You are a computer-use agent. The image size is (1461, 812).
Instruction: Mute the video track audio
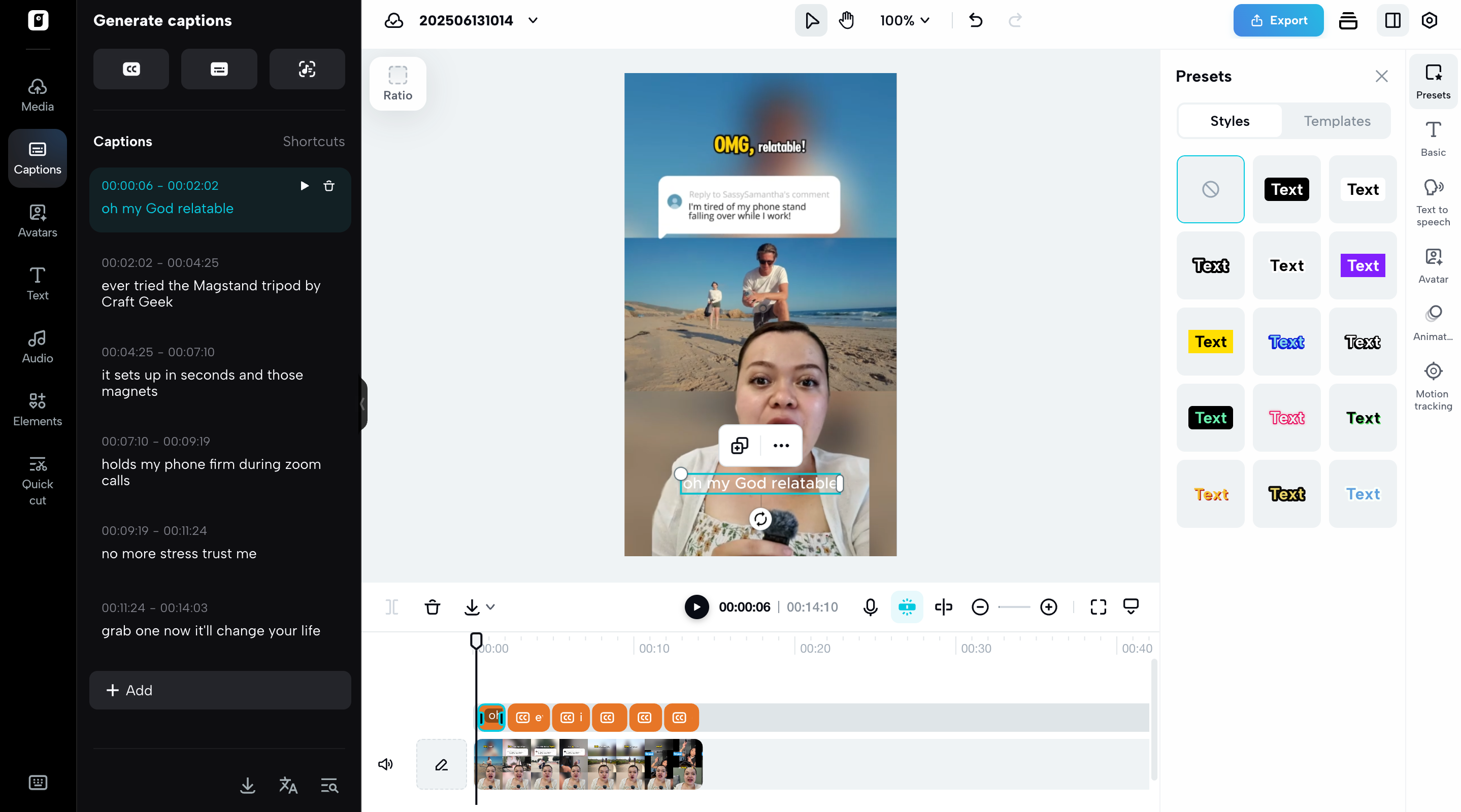click(386, 764)
